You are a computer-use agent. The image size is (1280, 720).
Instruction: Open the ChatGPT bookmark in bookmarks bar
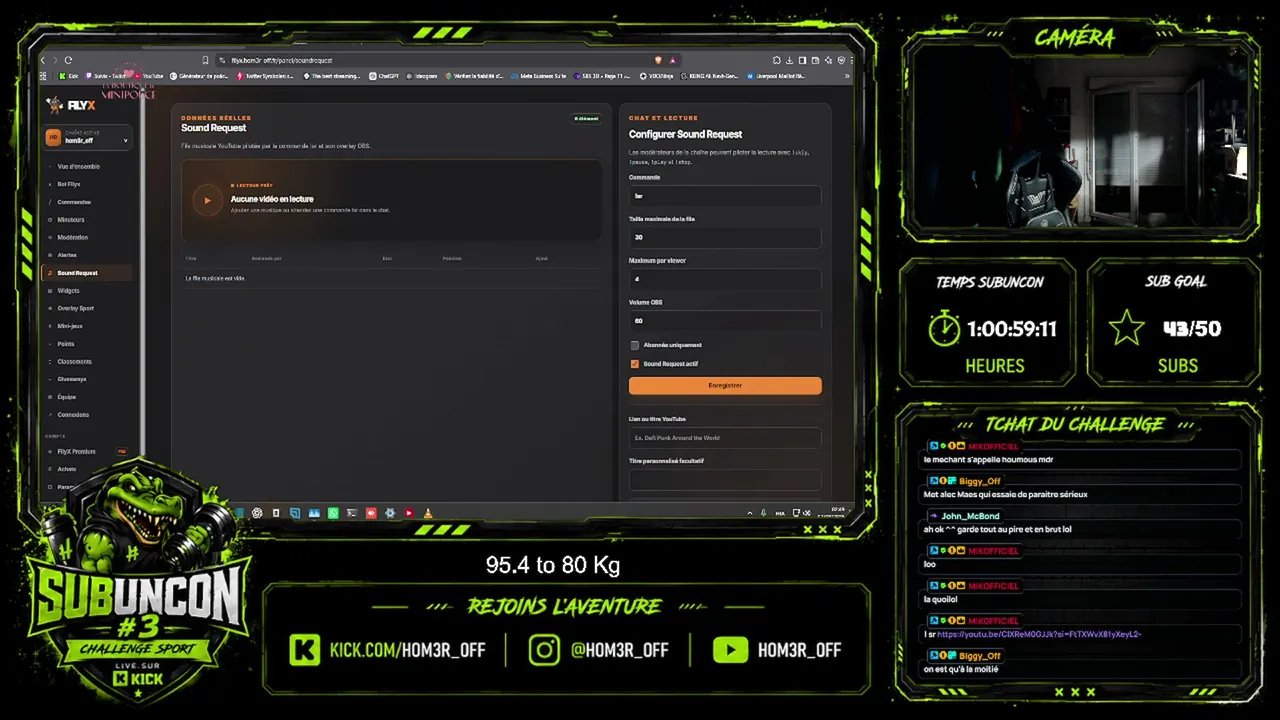pos(385,76)
